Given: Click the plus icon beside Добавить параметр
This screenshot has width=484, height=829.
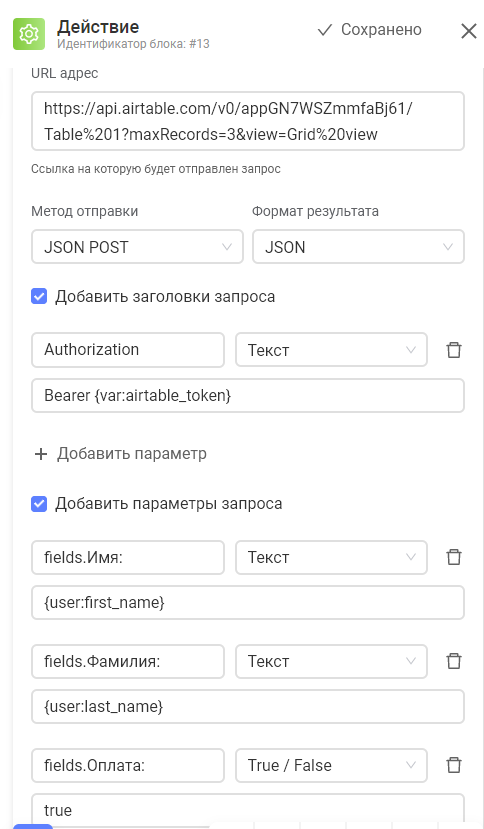Looking at the screenshot, I should [41, 454].
